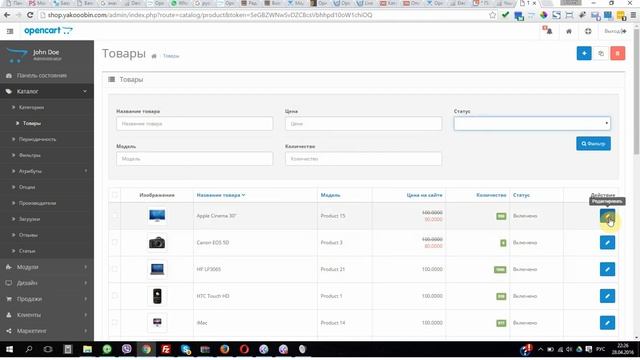Sort by Модель column
The height and width of the screenshot is (360, 640).
[x=330, y=195]
